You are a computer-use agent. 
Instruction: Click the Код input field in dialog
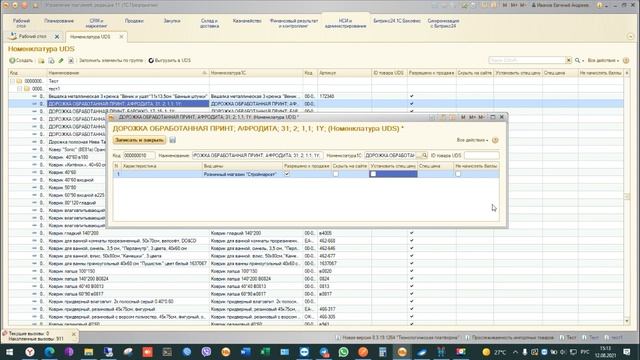click(x=139, y=156)
